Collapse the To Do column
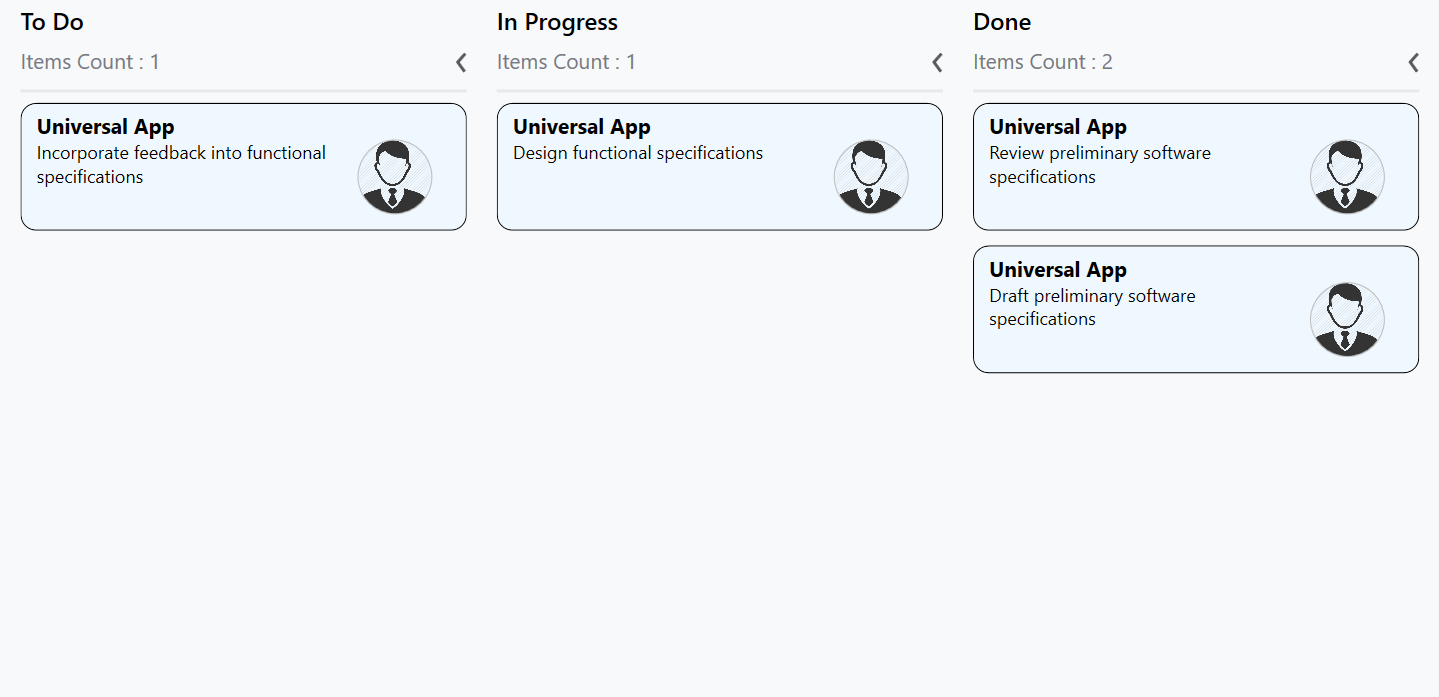 tap(461, 63)
